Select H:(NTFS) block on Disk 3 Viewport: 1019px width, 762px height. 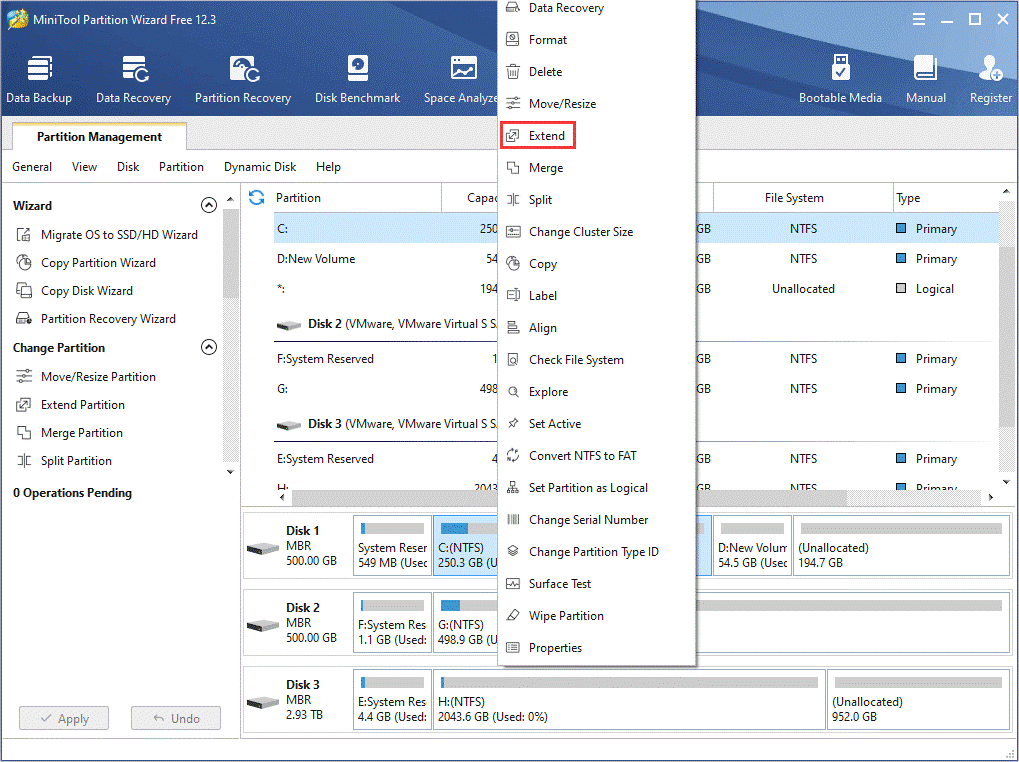coord(629,700)
